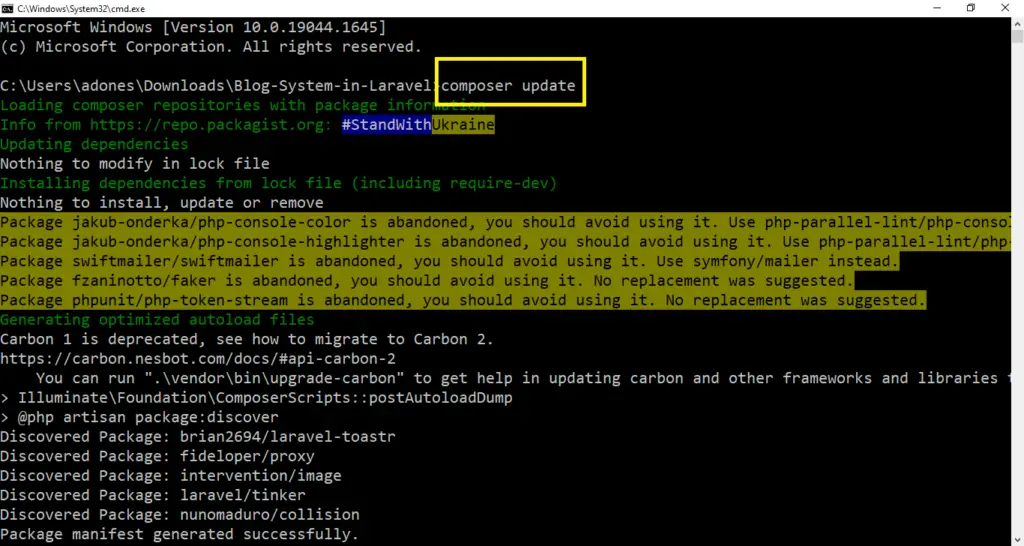
Task: Click 'Generating optimized autoload files' green text
Action: [x=157, y=320]
